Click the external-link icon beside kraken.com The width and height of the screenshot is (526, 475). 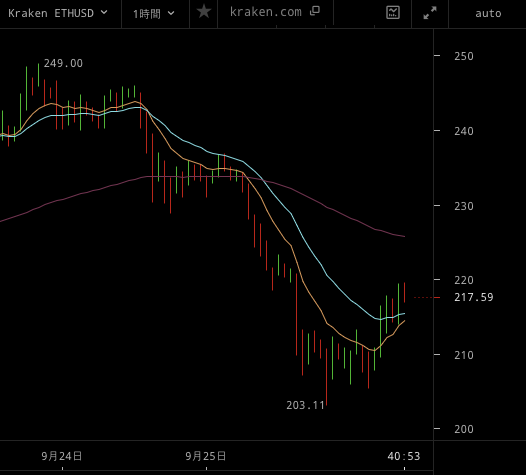coord(315,11)
